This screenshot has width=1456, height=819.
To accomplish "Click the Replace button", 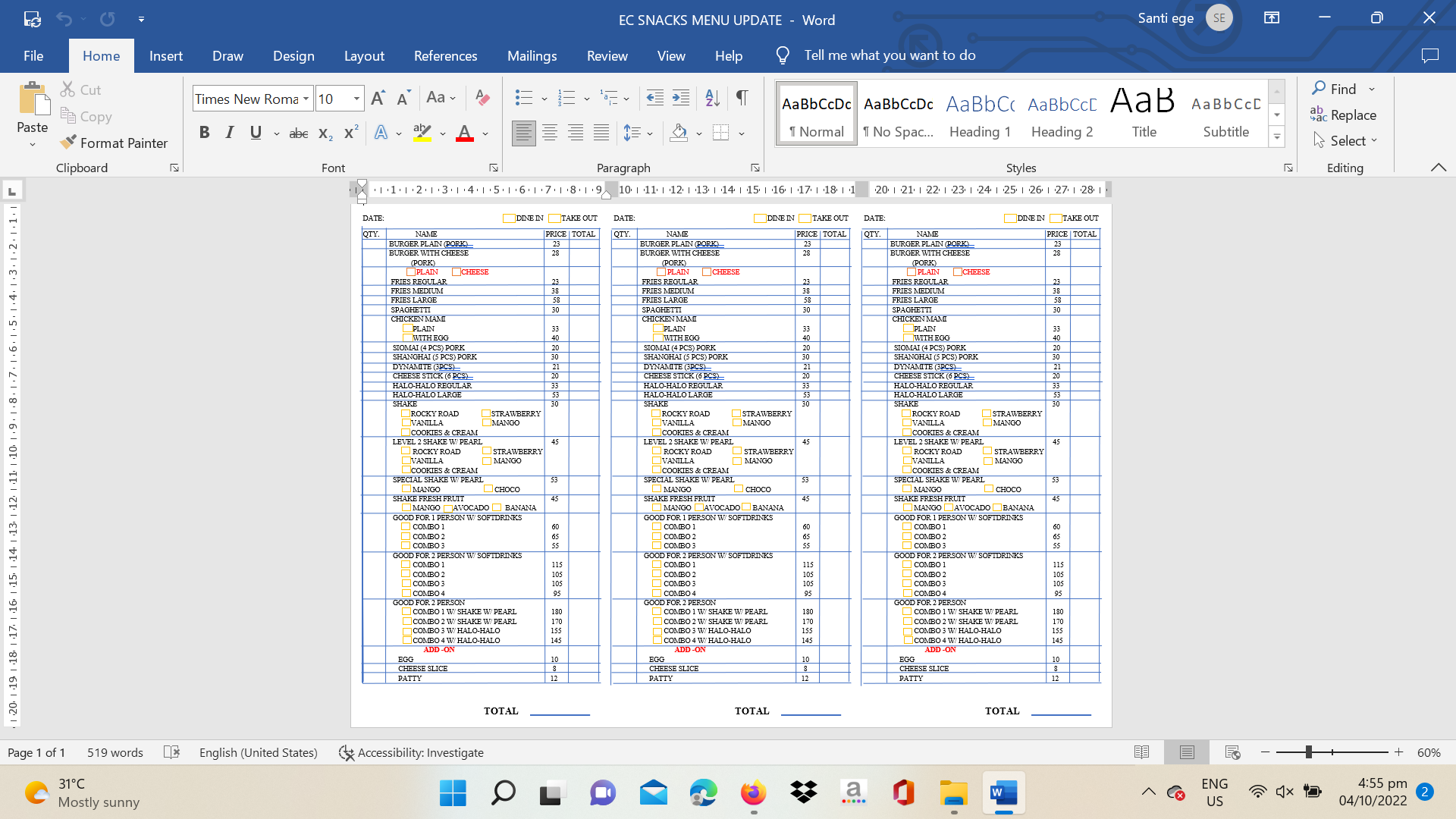I will (x=1343, y=115).
